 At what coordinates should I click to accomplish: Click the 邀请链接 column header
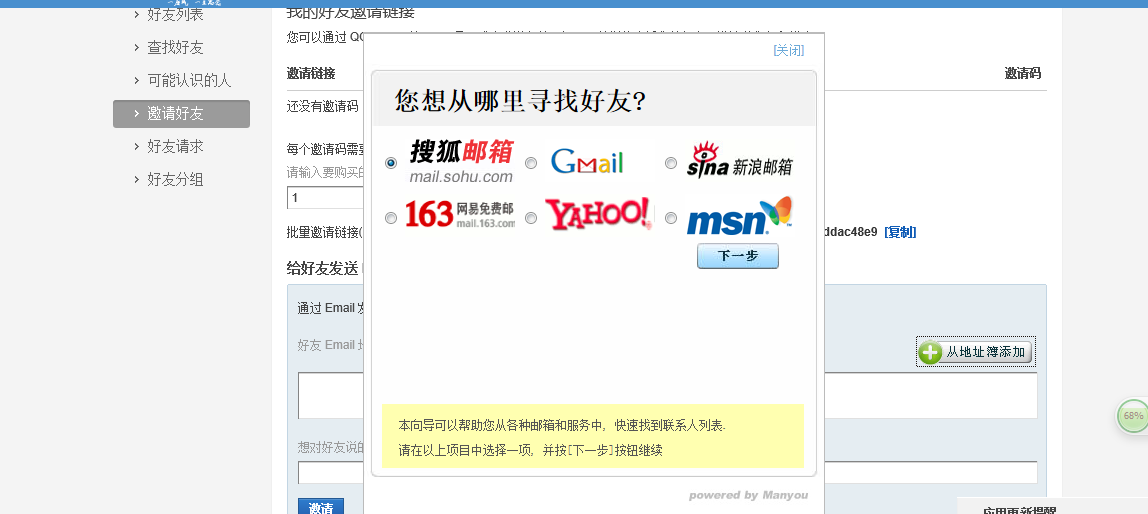(x=311, y=73)
